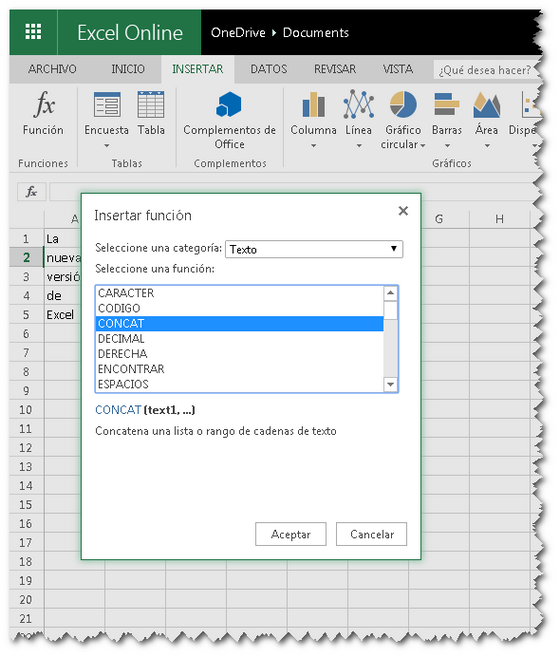Select row header 2
The height and width of the screenshot is (658, 560).
[26, 258]
